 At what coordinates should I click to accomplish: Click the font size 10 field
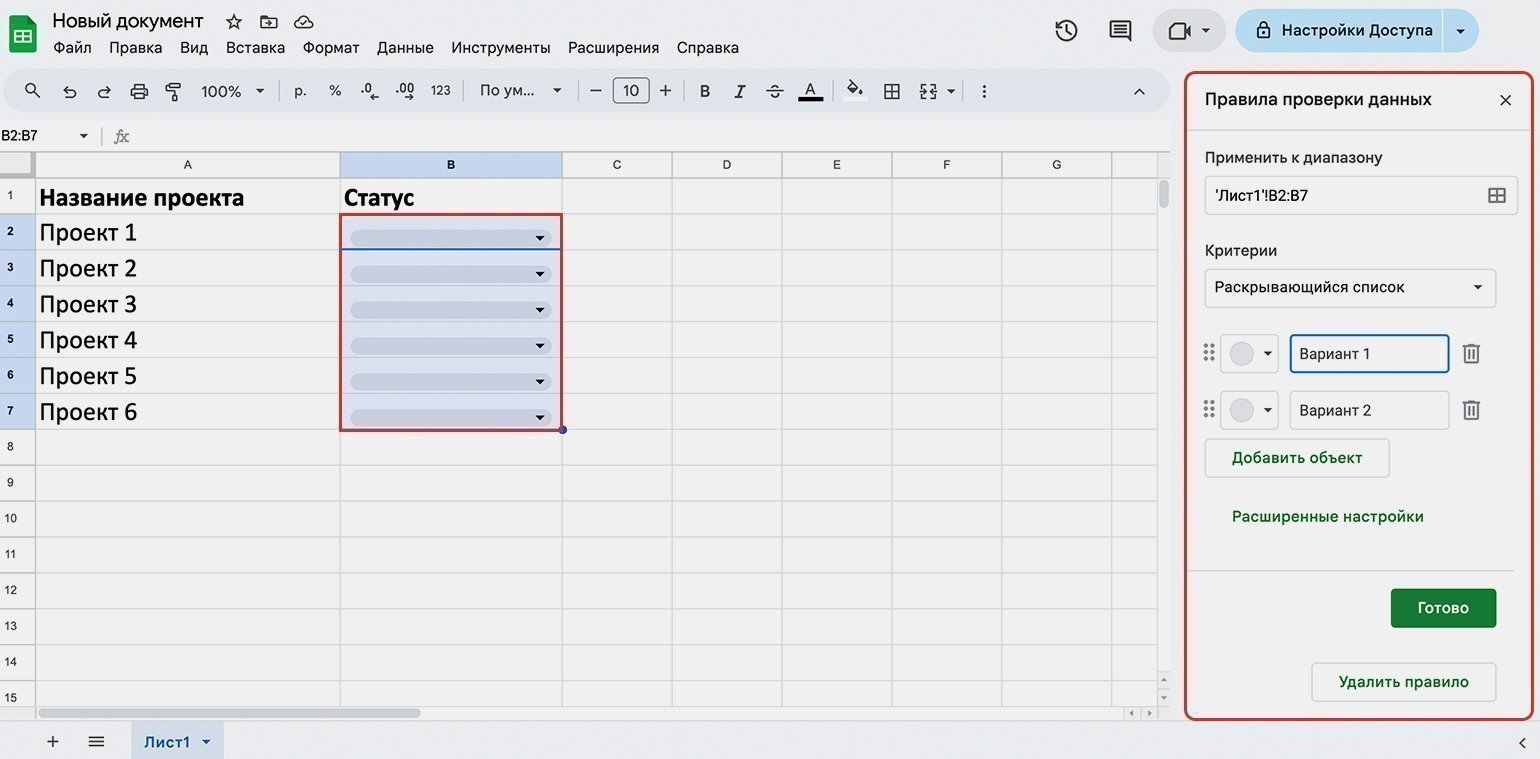coord(631,91)
